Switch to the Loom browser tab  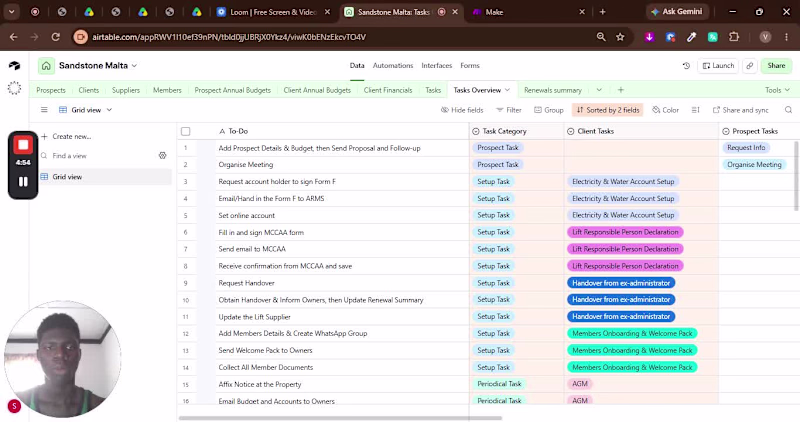(273, 12)
